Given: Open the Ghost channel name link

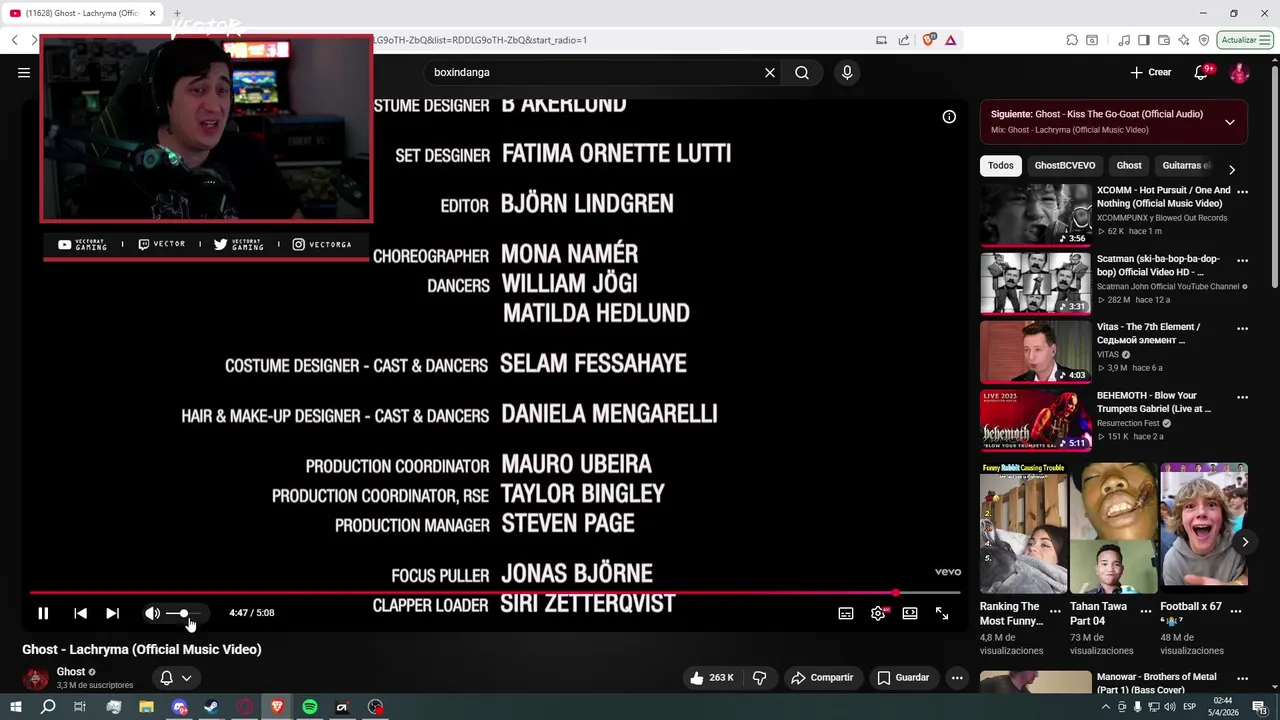Looking at the screenshot, I should pos(71,672).
